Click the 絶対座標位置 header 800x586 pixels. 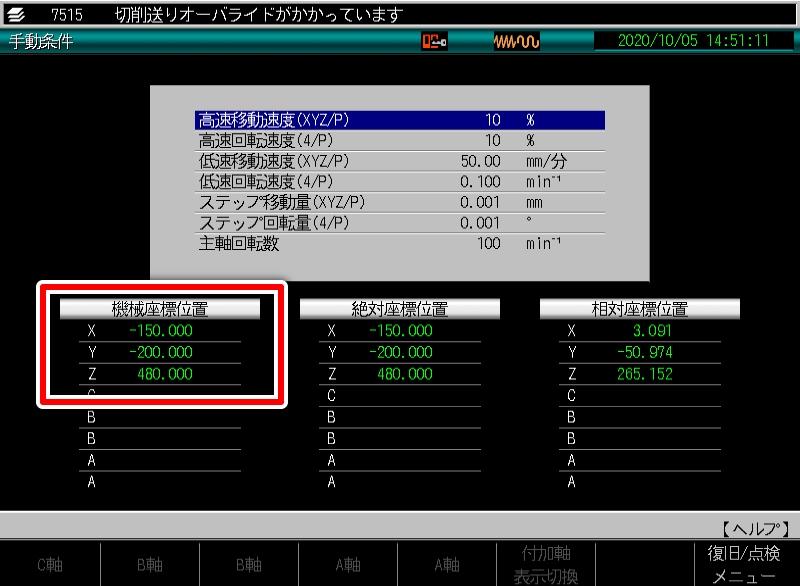[x=400, y=309]
